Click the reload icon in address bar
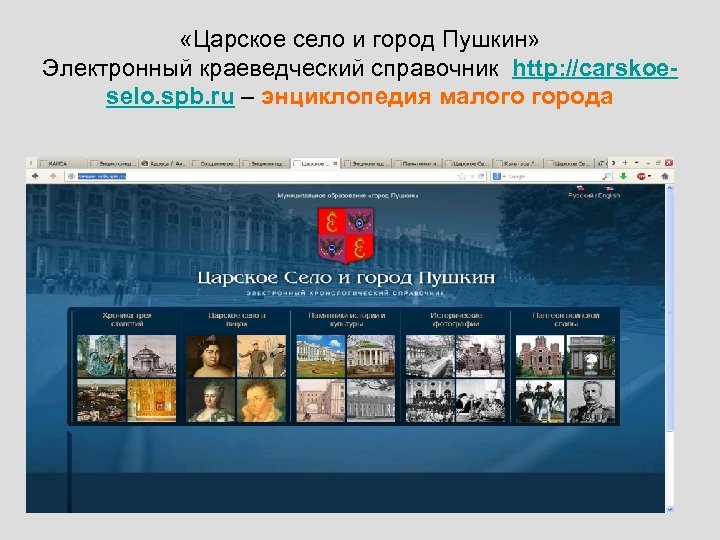 point(481,176)
